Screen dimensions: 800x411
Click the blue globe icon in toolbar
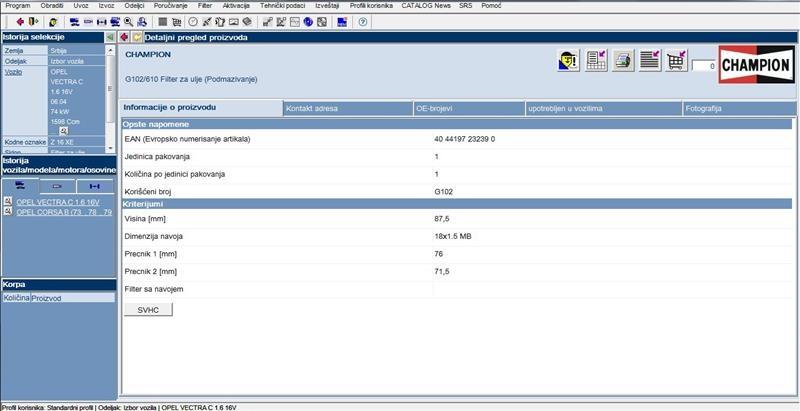point(308,21)
